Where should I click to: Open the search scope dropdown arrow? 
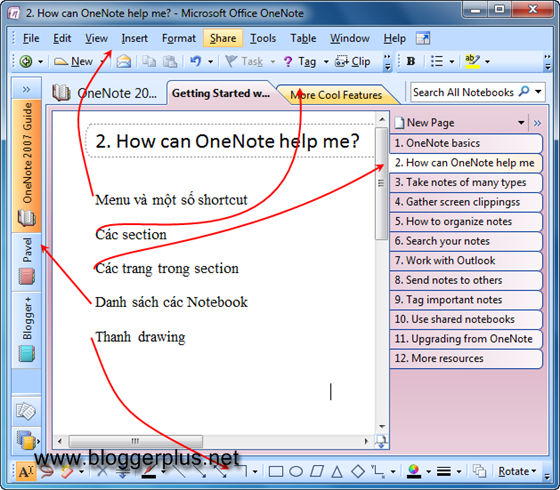(x=538, y=92)
